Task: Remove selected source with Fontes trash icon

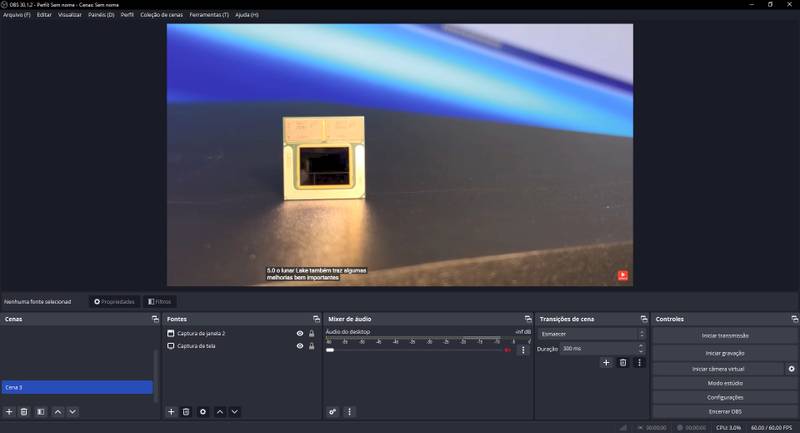Action: pyautogui.click(x=186, y=412)
